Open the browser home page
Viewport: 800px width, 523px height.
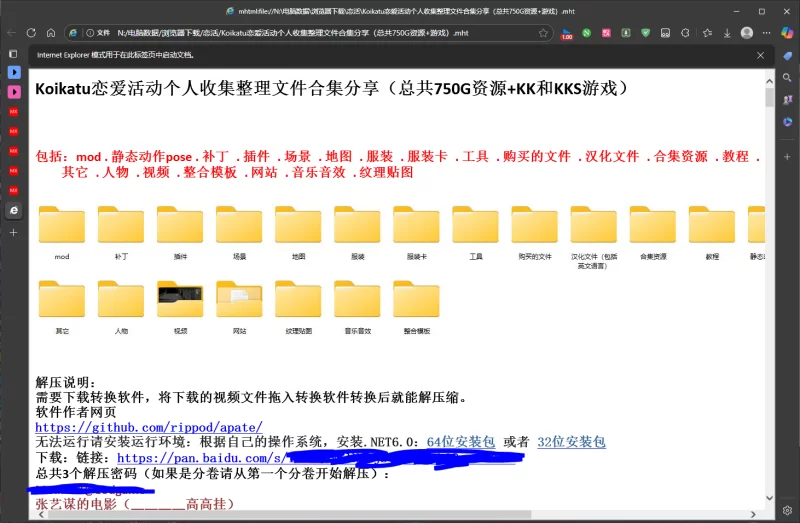tap(51, 33)
